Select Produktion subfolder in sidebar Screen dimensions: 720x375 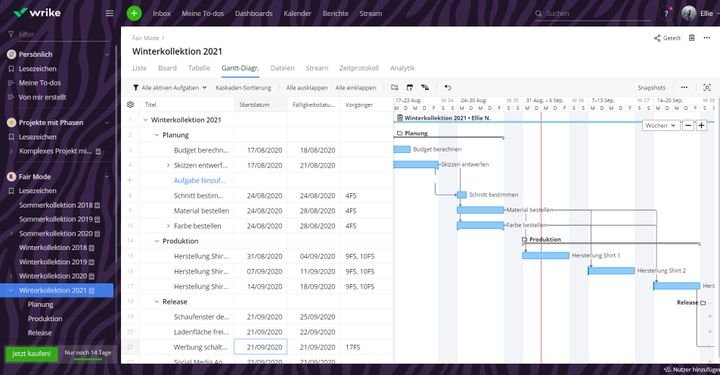pos(45,319)
